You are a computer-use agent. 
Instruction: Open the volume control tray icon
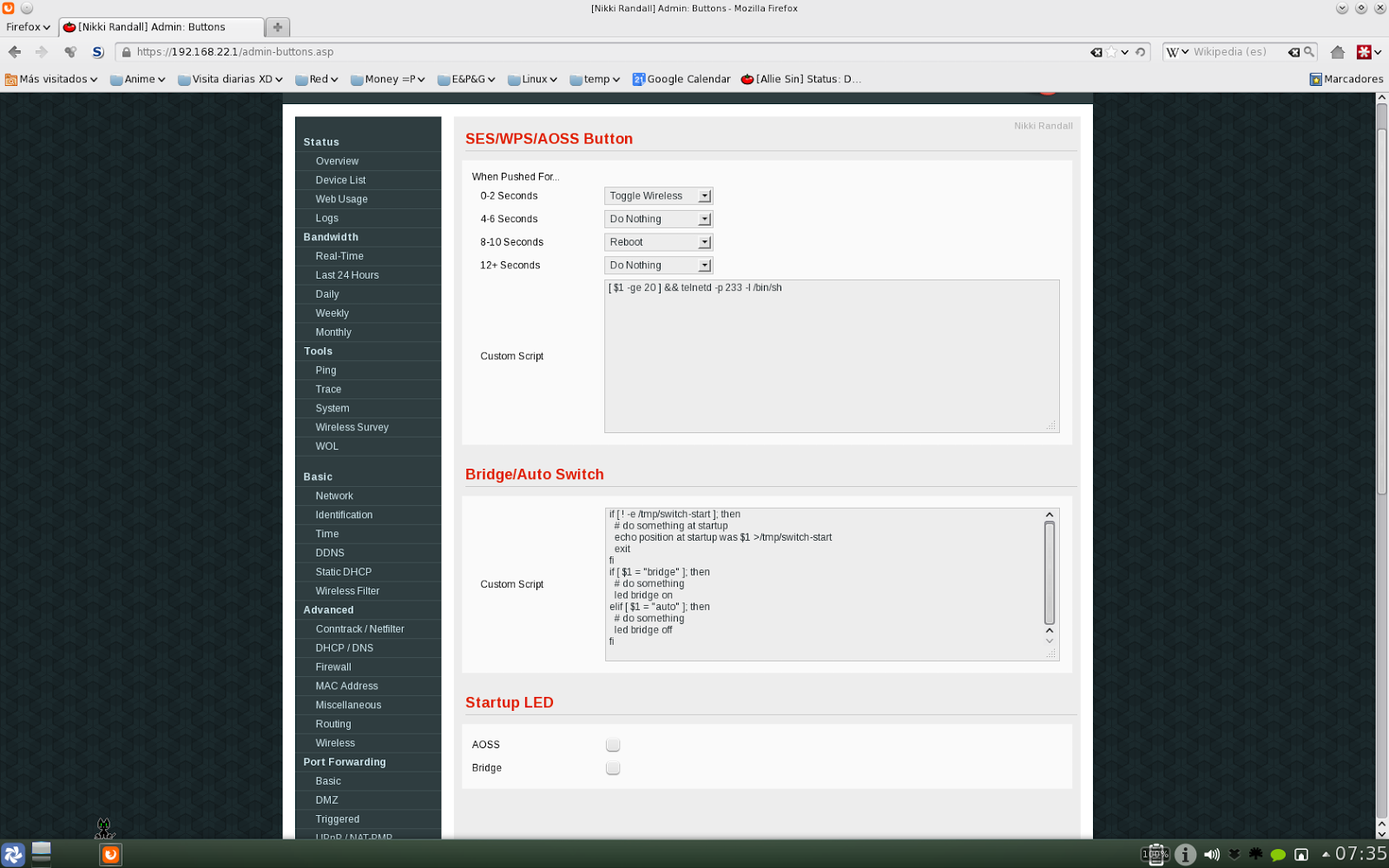pos(1212,855)
